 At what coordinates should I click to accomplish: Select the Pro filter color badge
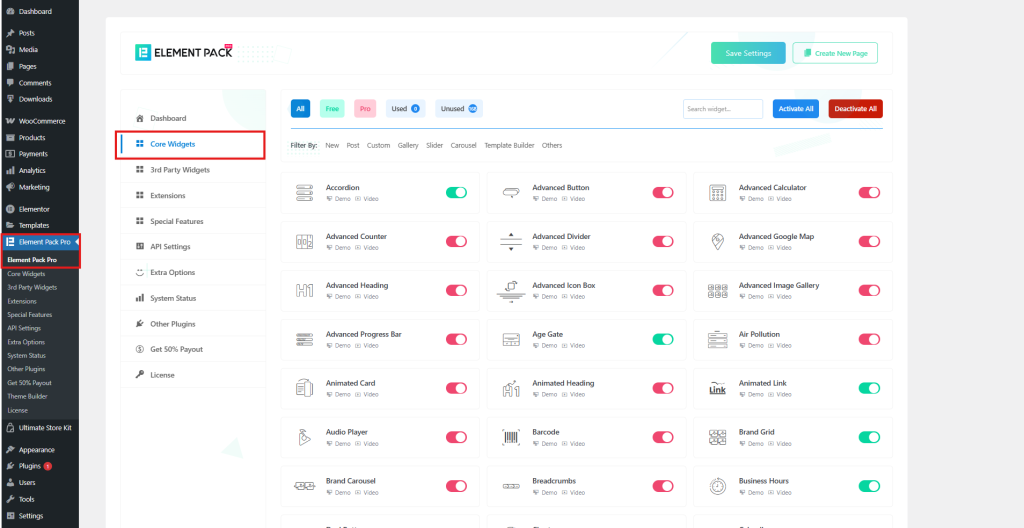point(365,108)
